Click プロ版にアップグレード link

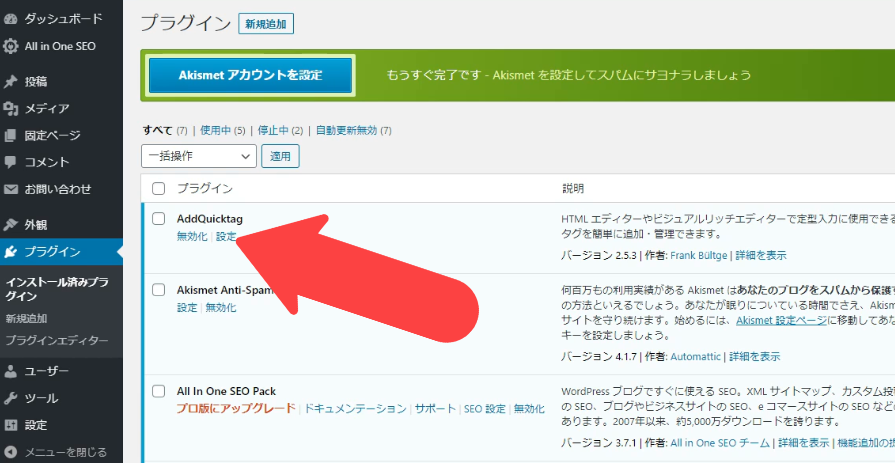(x=236, y=409)
